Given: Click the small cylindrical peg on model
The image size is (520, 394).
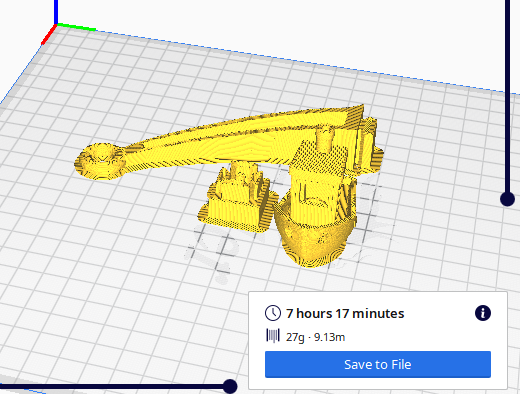Looking at the screenshot, I should (x=324, y=137).
